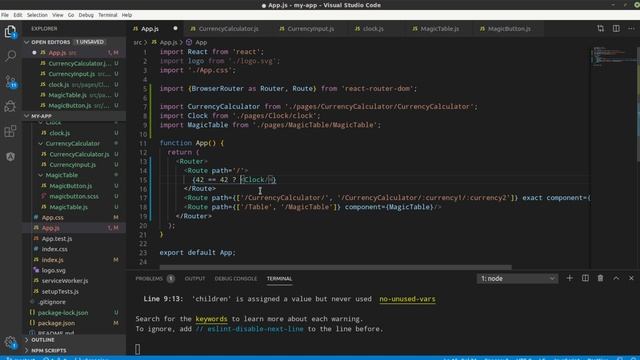
Task: Follow the keywords link in terminal output
Action: 211,319
